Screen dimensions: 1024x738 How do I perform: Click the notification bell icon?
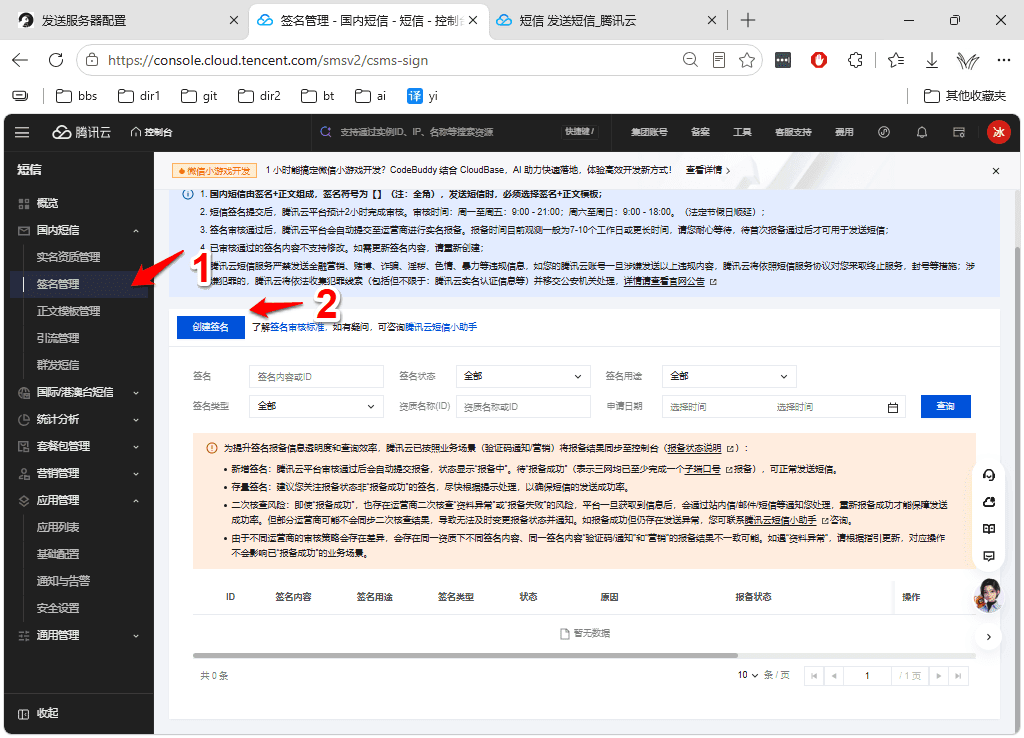pos(921,133)
